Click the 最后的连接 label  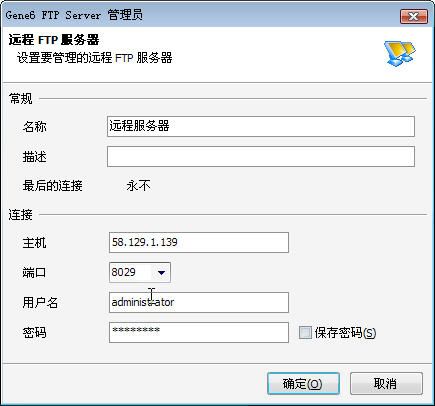(53, 185)
